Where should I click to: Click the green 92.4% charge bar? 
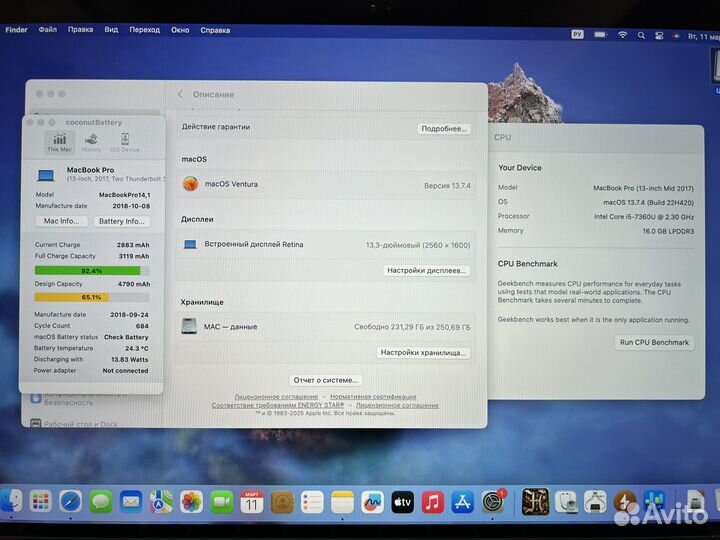click(x=91, y=271)
